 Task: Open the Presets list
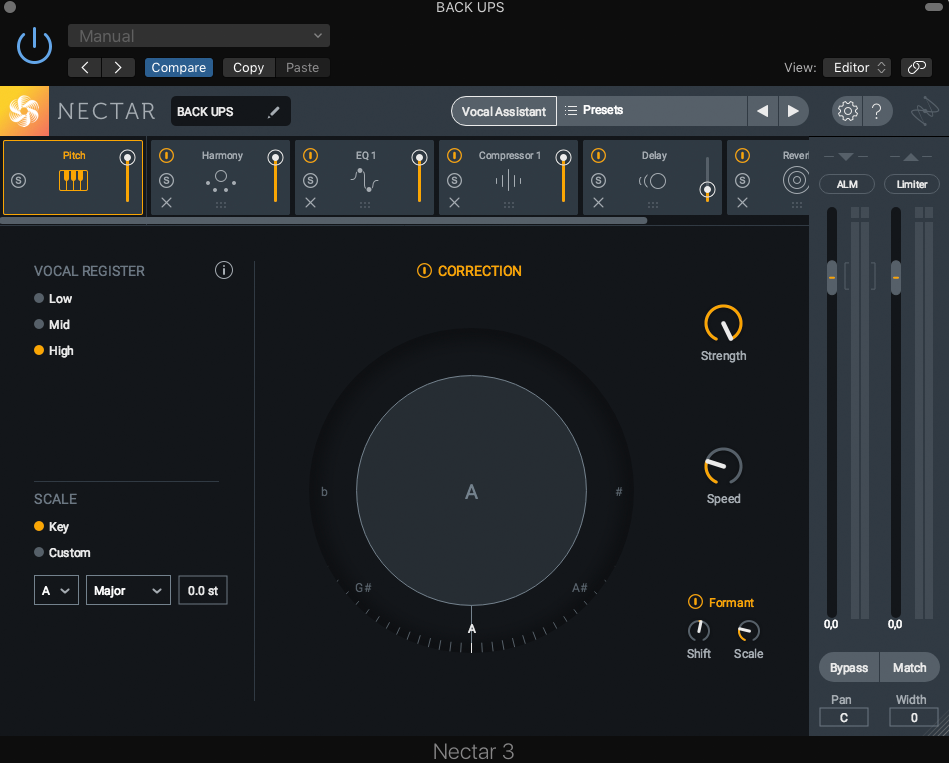[652, 111]
